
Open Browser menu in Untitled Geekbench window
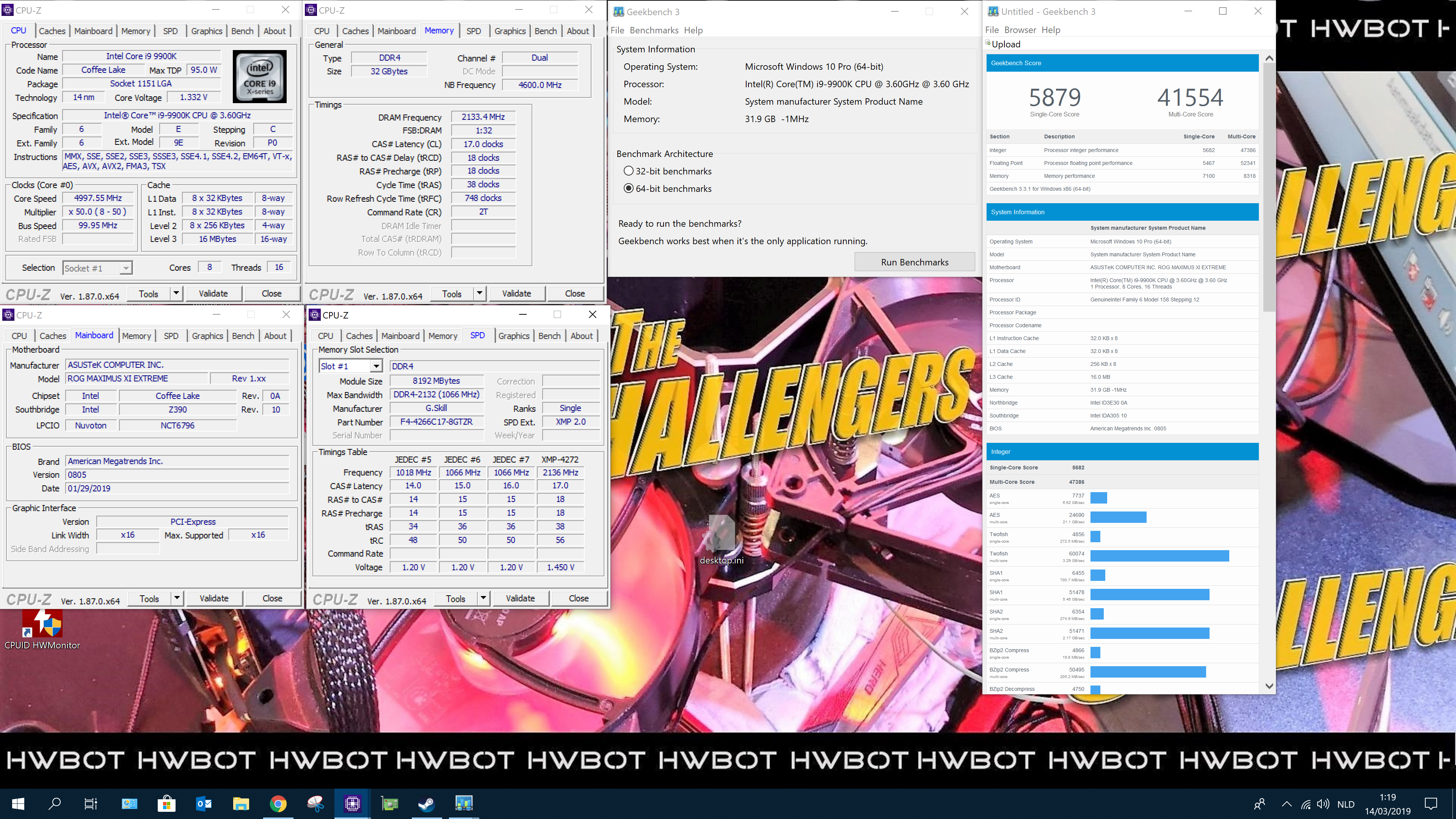tap(1020, 30)
